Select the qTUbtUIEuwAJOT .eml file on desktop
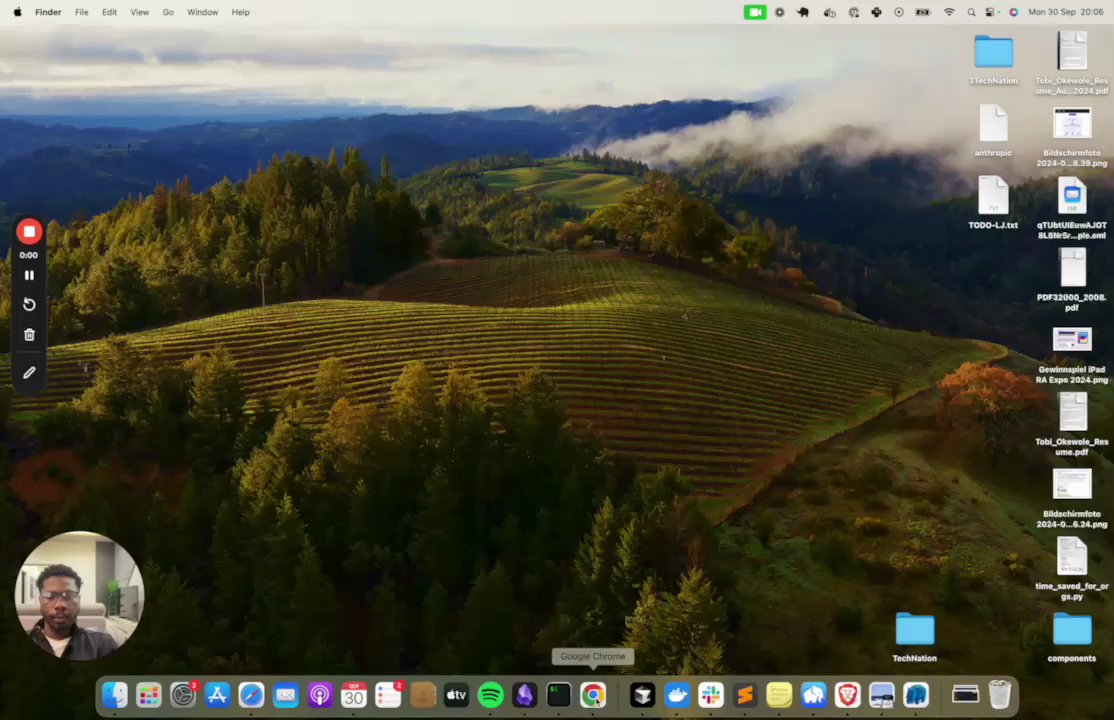This screenshot has width=1114, height=720. coord(1071,208)
